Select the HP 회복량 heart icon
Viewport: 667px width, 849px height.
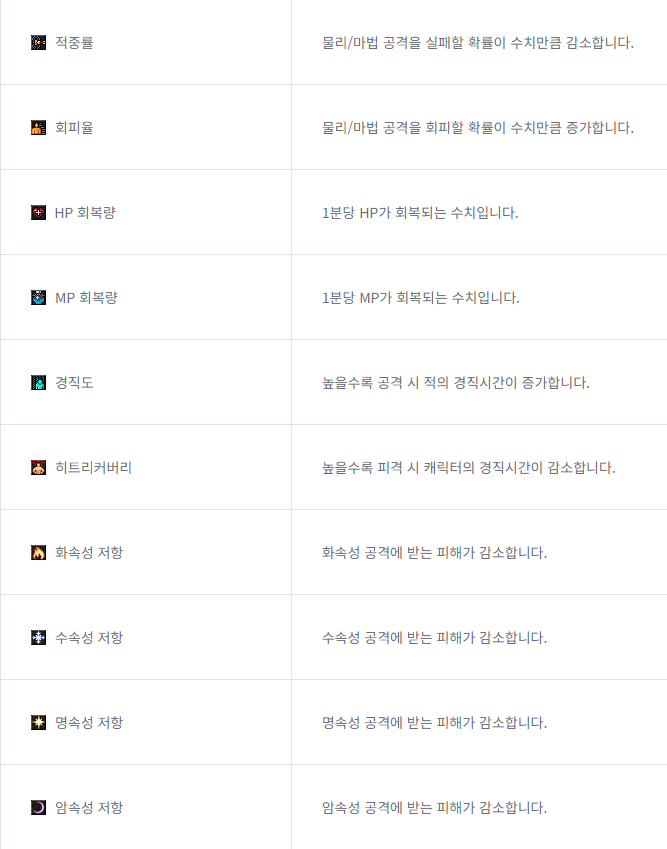coord(38,212)
